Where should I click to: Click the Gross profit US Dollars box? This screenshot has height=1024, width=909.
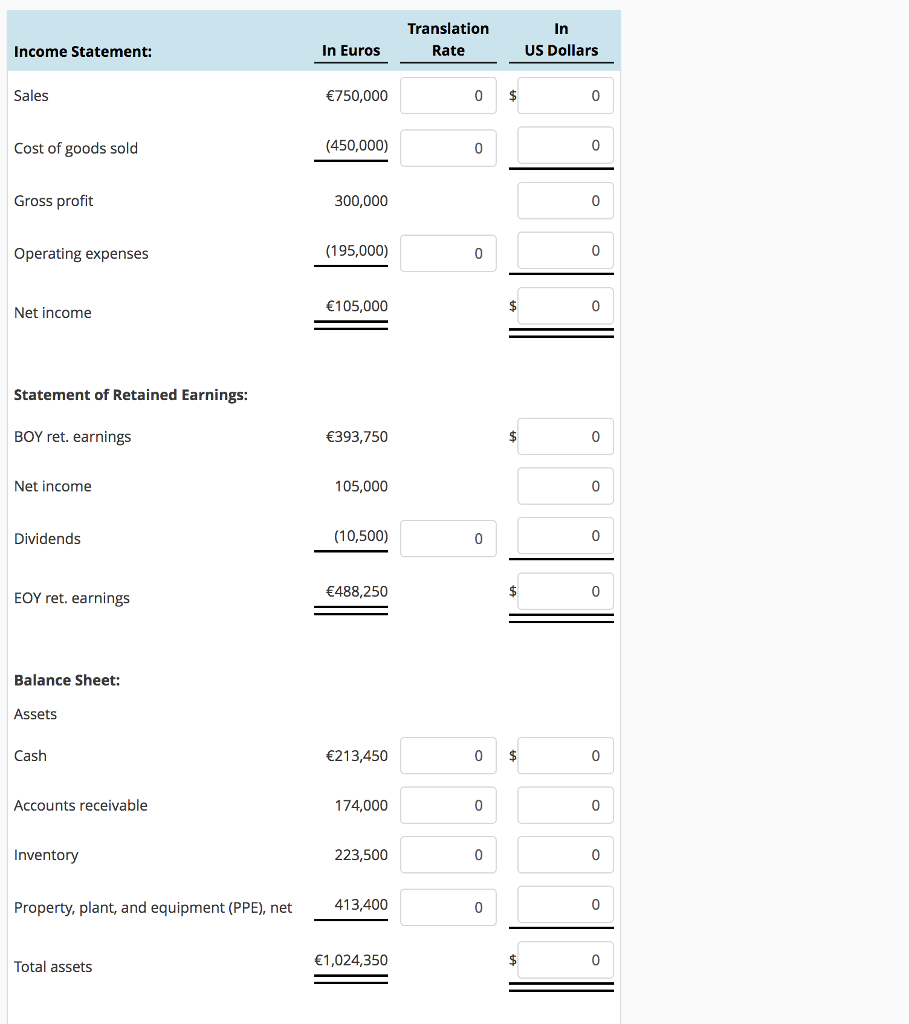565,200
